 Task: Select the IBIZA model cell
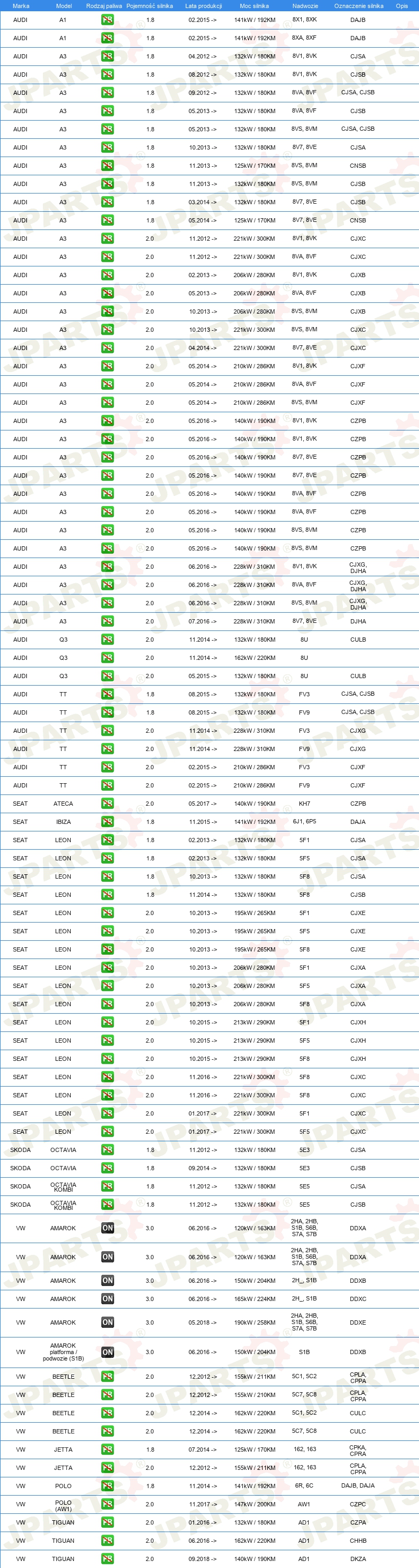pyautogui.click(x=63, y=822)
